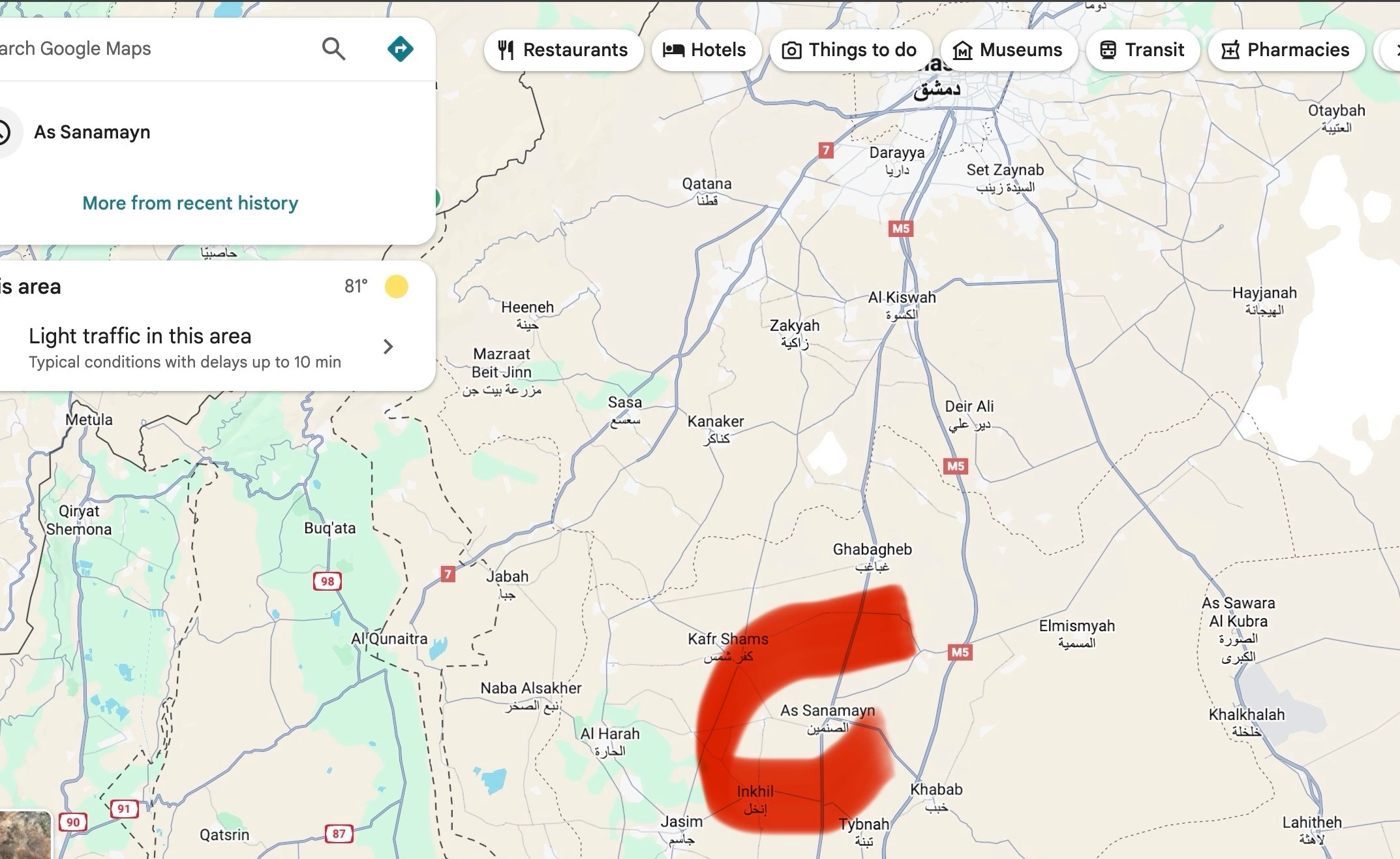The image size is (1400, 859).
Task: Click the route 90 highway shield
Action: [x=73, y=822]
